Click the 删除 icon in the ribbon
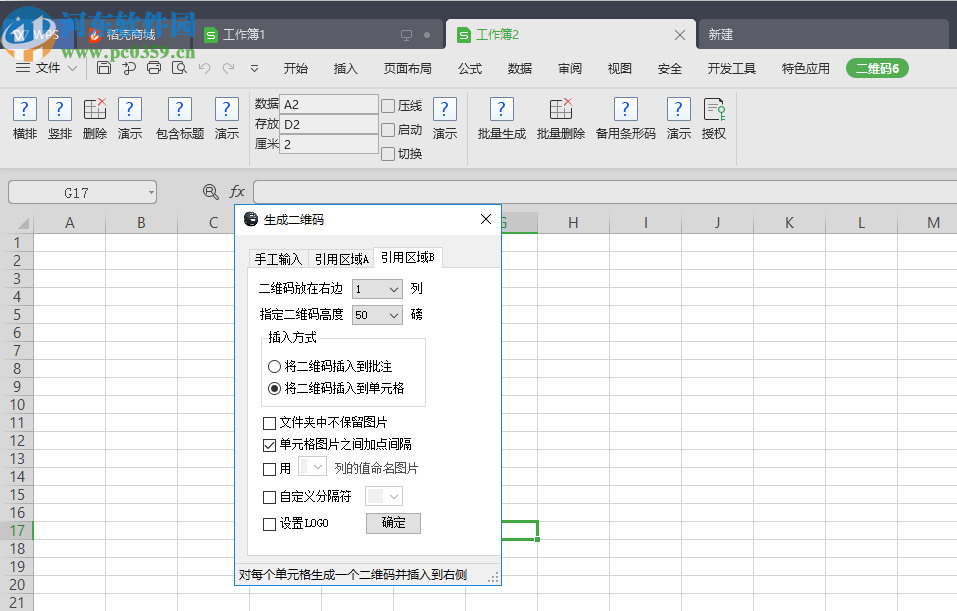Image resolution: width=957 pixels, height=611 pixels. tap(94, 118)
